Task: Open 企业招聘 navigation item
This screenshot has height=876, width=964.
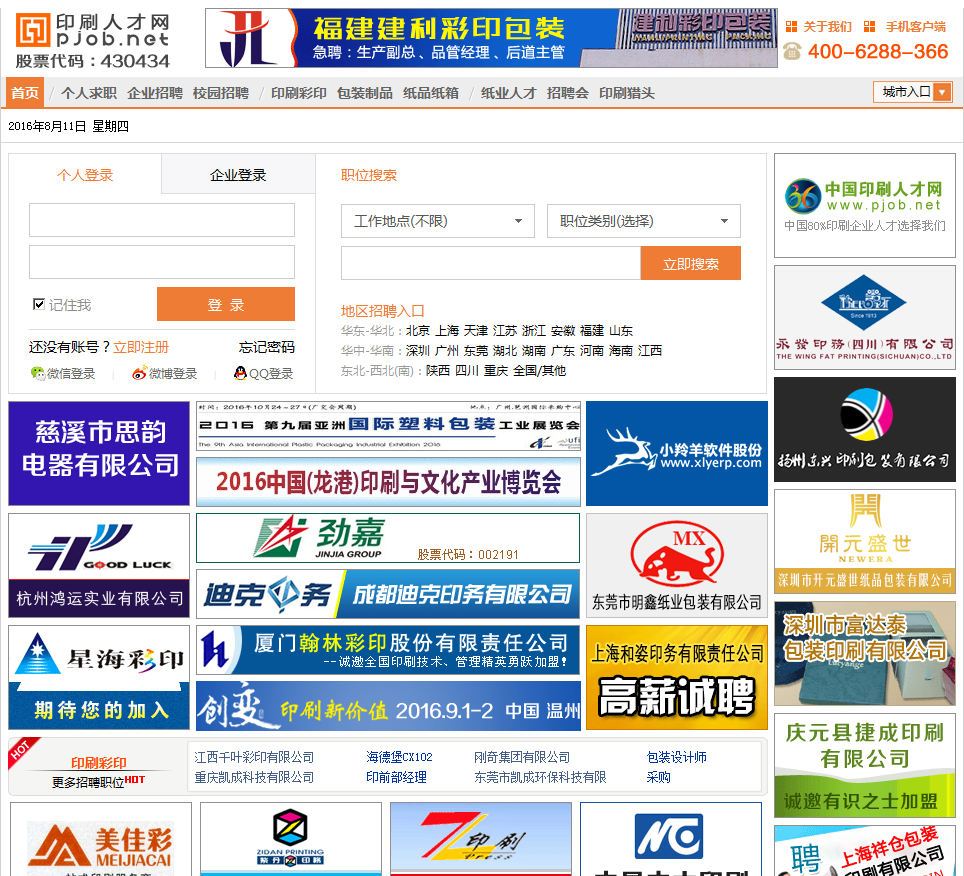Action: coord(155,93)
